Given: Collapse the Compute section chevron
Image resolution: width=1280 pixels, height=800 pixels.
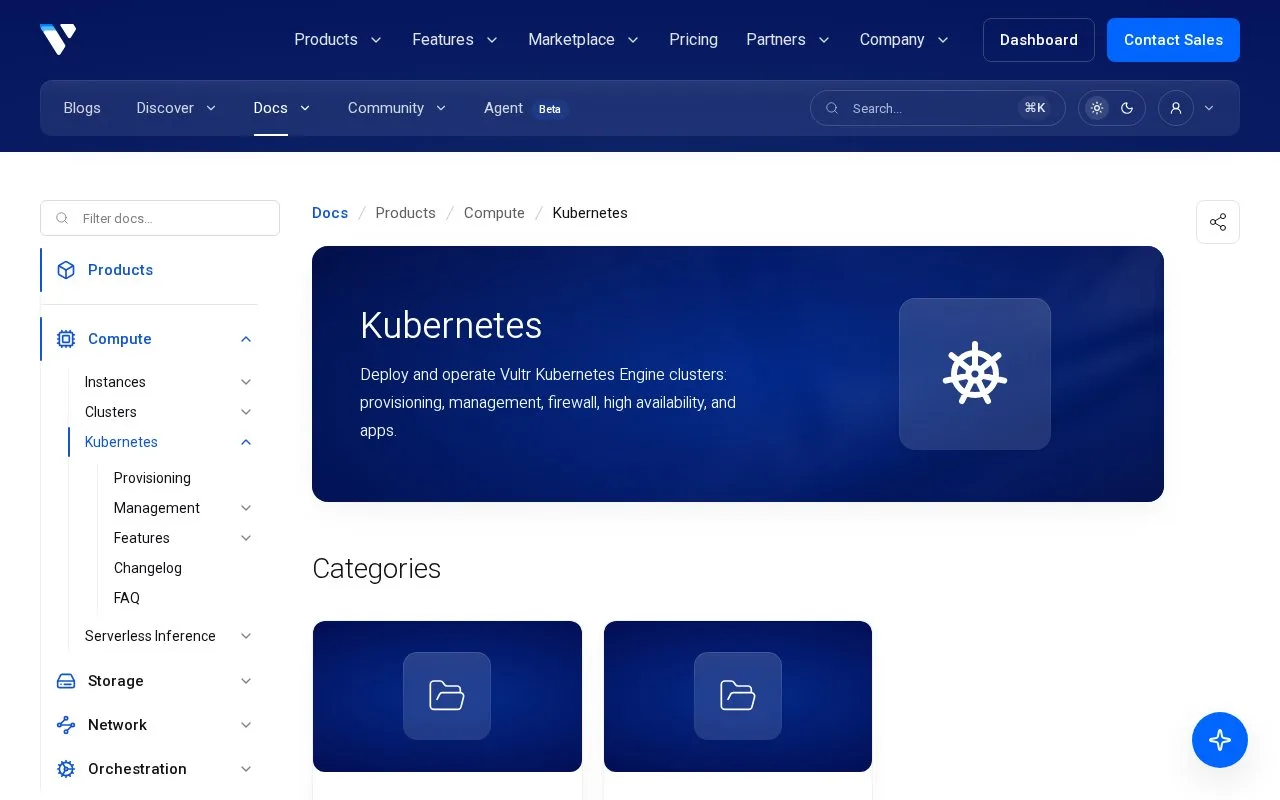Looking at the screenshot, I should 246,339.
